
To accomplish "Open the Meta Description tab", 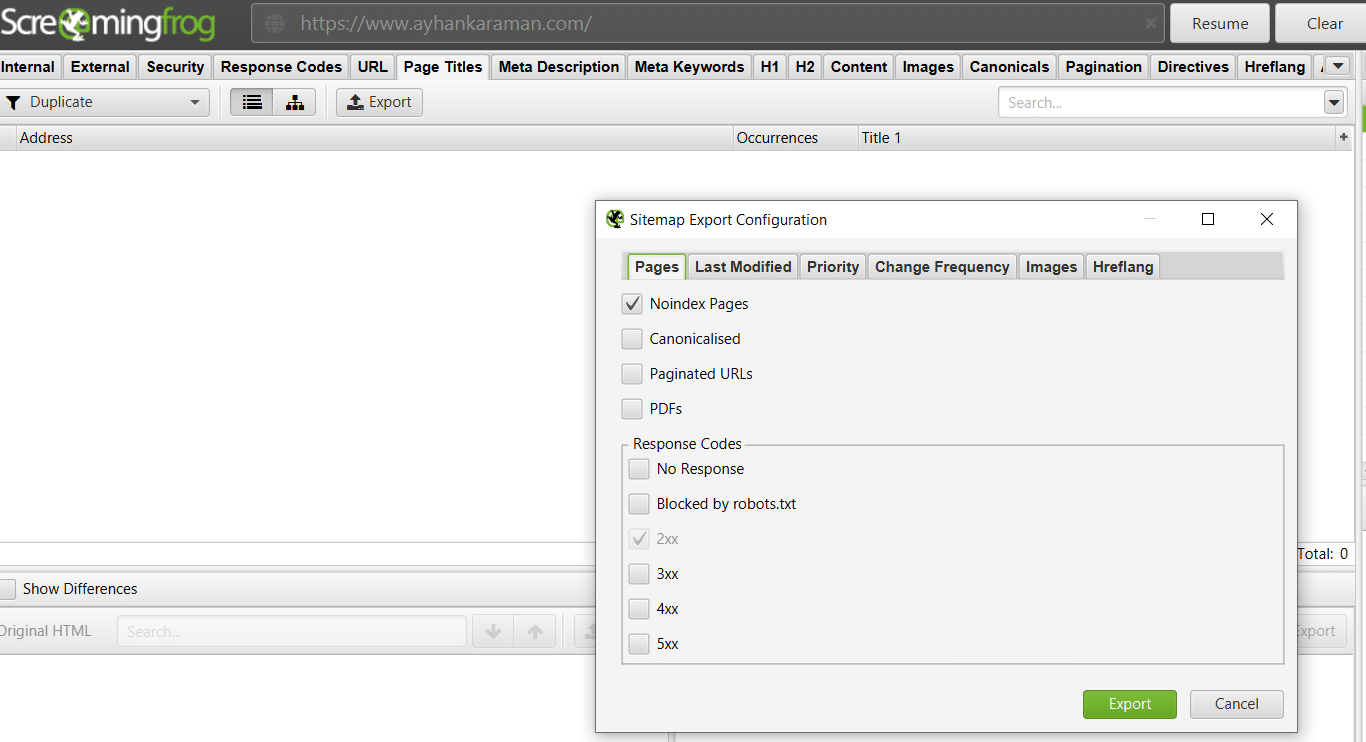I will pos(559,67).
